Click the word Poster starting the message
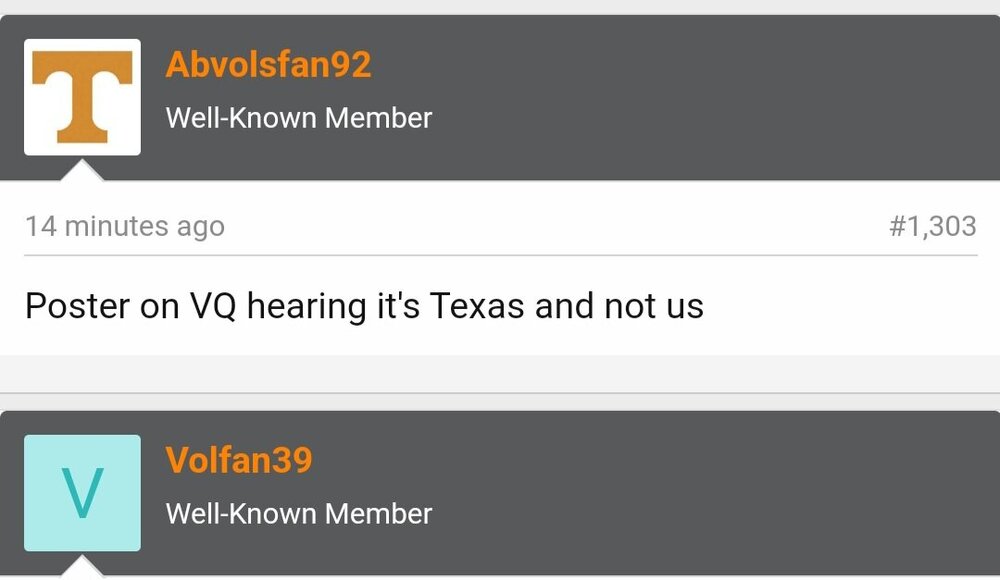The width and height of the screenshot is (1000, 580). coord(78,306)
